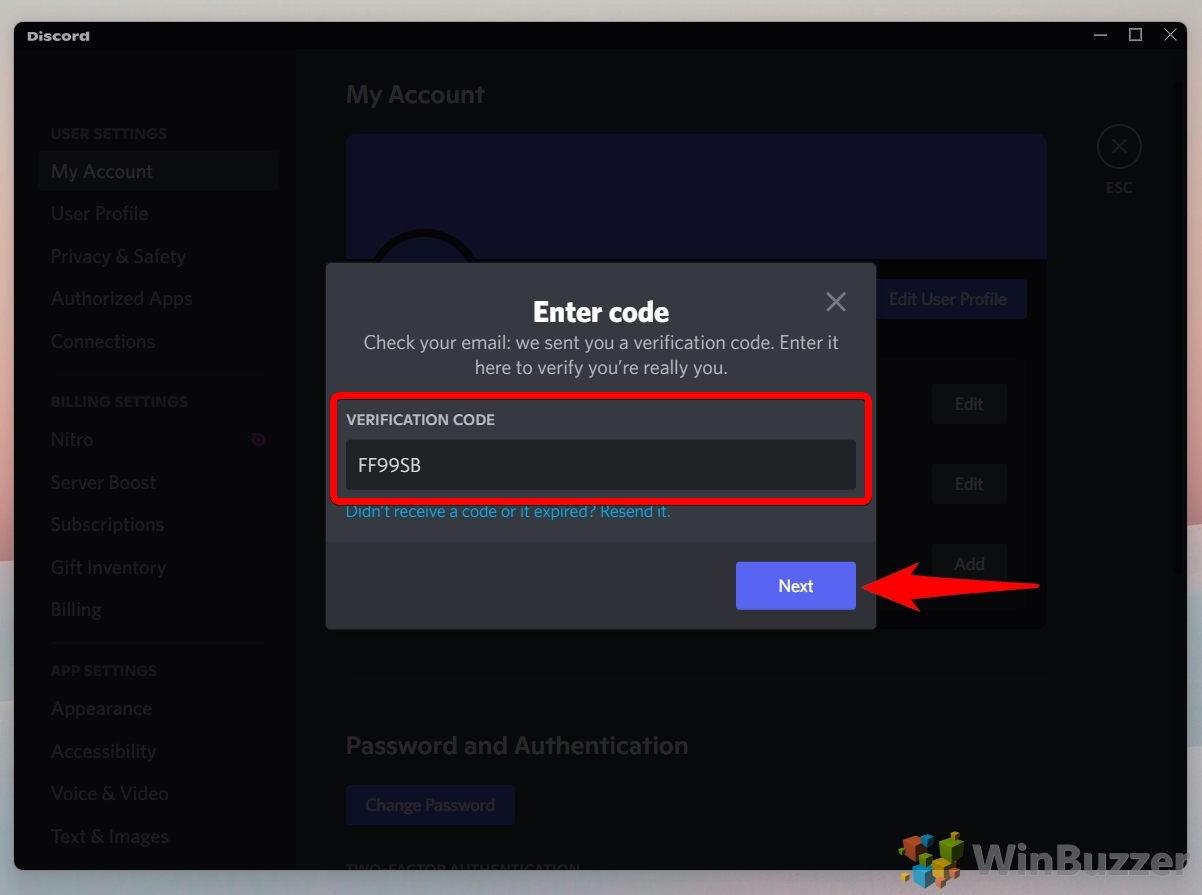Click the Next button
This screenshot has width=1202, height=895.
click(796, 586)
